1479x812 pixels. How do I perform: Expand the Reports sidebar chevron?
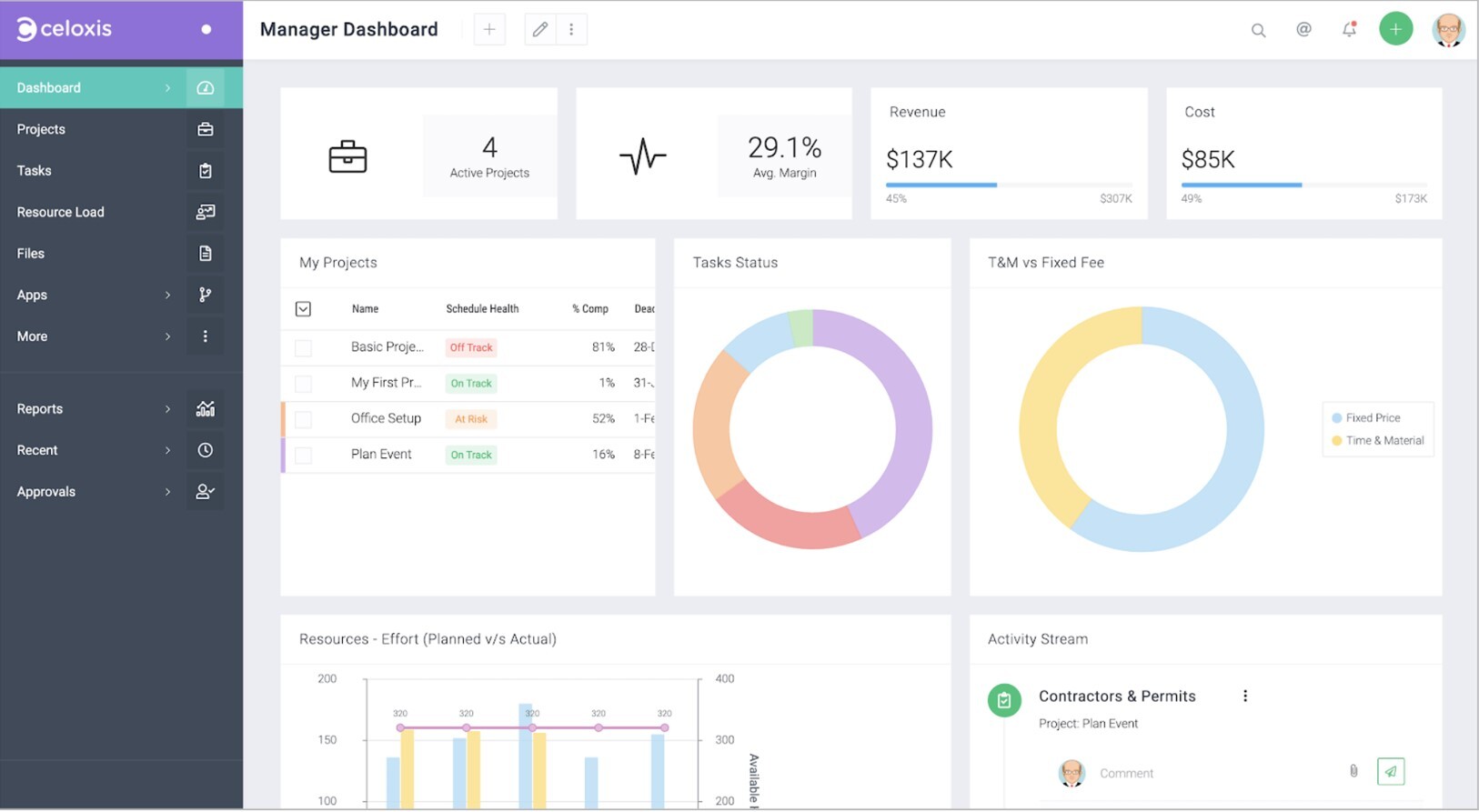167,409
